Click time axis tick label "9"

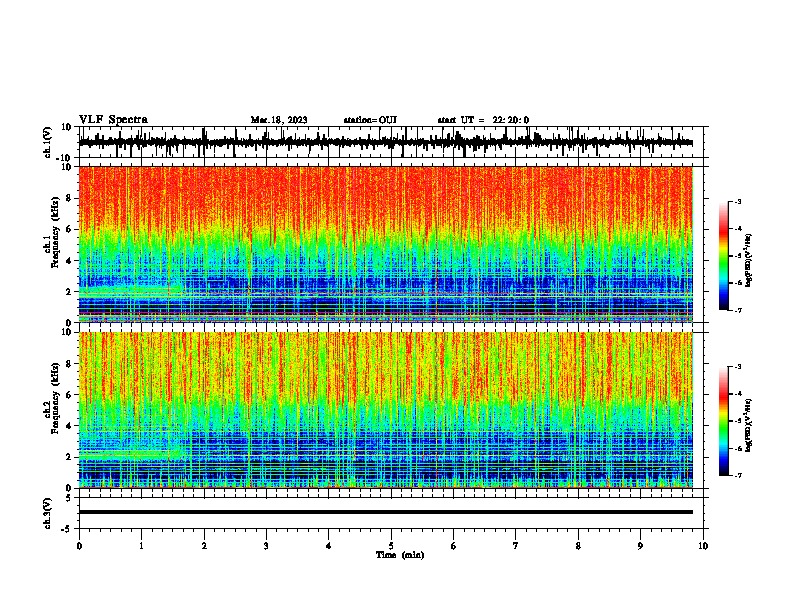640,546
